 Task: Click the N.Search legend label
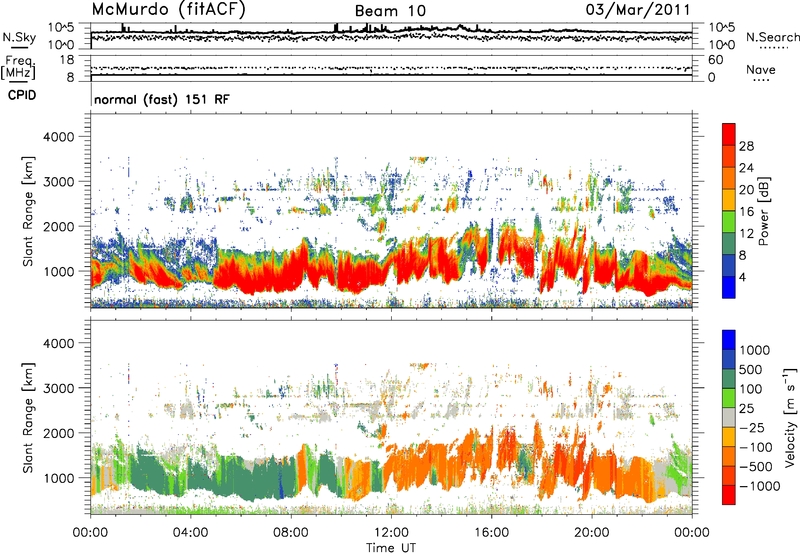click(x=772, y=37)
